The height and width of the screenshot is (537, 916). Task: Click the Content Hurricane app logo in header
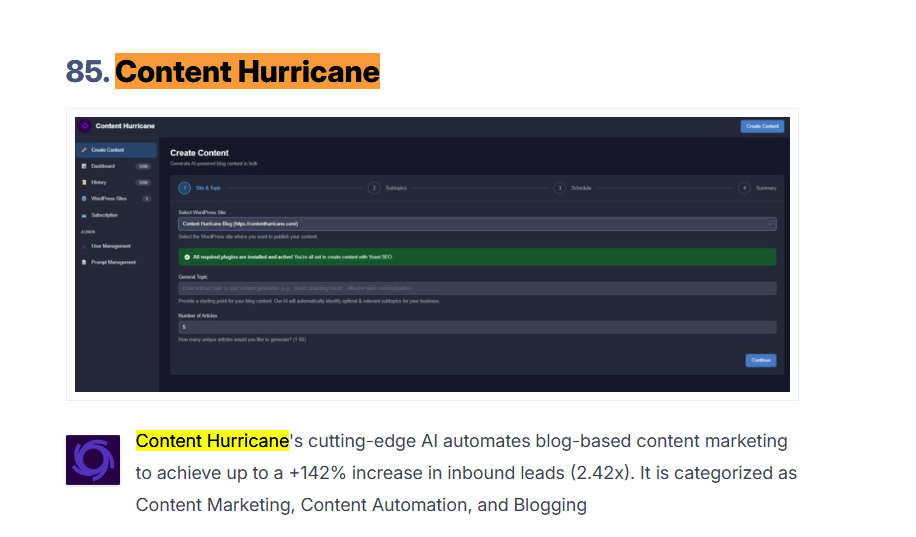pos(85,126)
